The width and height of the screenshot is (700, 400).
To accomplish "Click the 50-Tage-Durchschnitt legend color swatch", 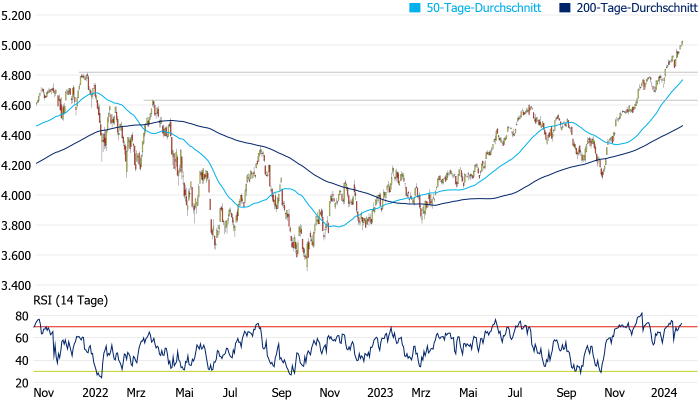I will point(415,8).
